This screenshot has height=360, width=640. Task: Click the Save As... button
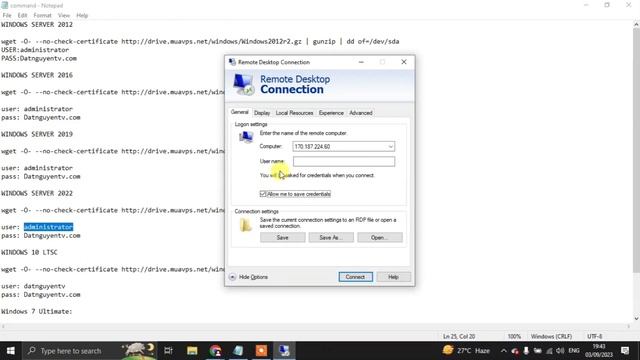click(331, 238)
